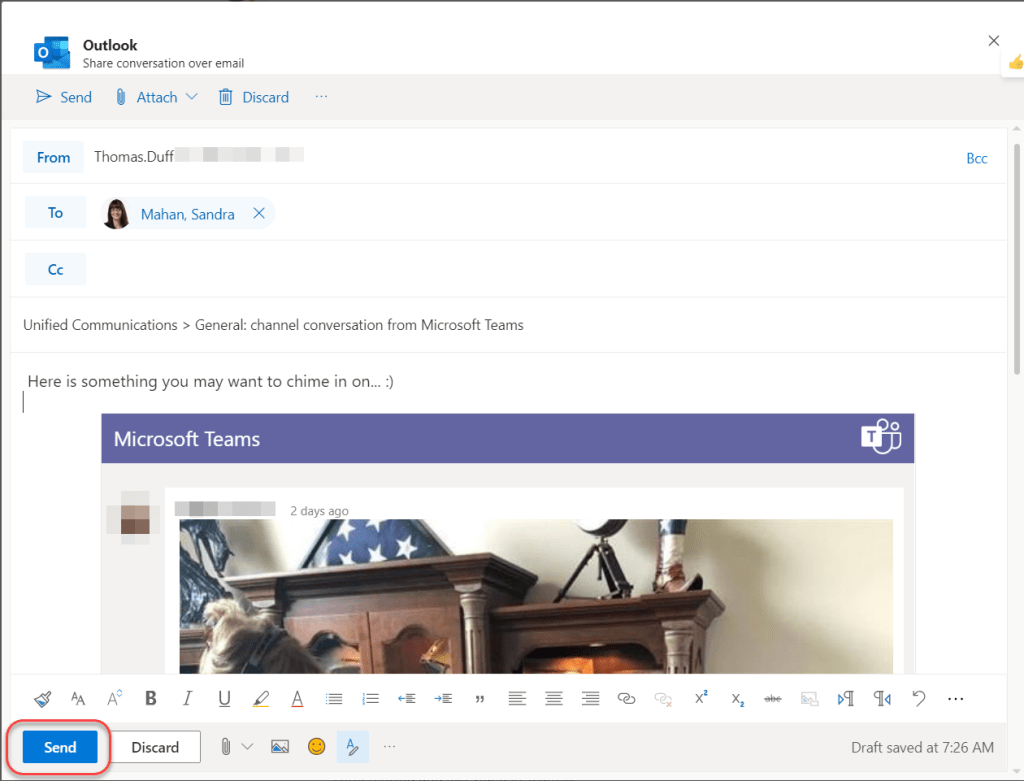Apply superscript formatting
The width and height of the screenshot is (1024, 781).
[x=700, y=698]
